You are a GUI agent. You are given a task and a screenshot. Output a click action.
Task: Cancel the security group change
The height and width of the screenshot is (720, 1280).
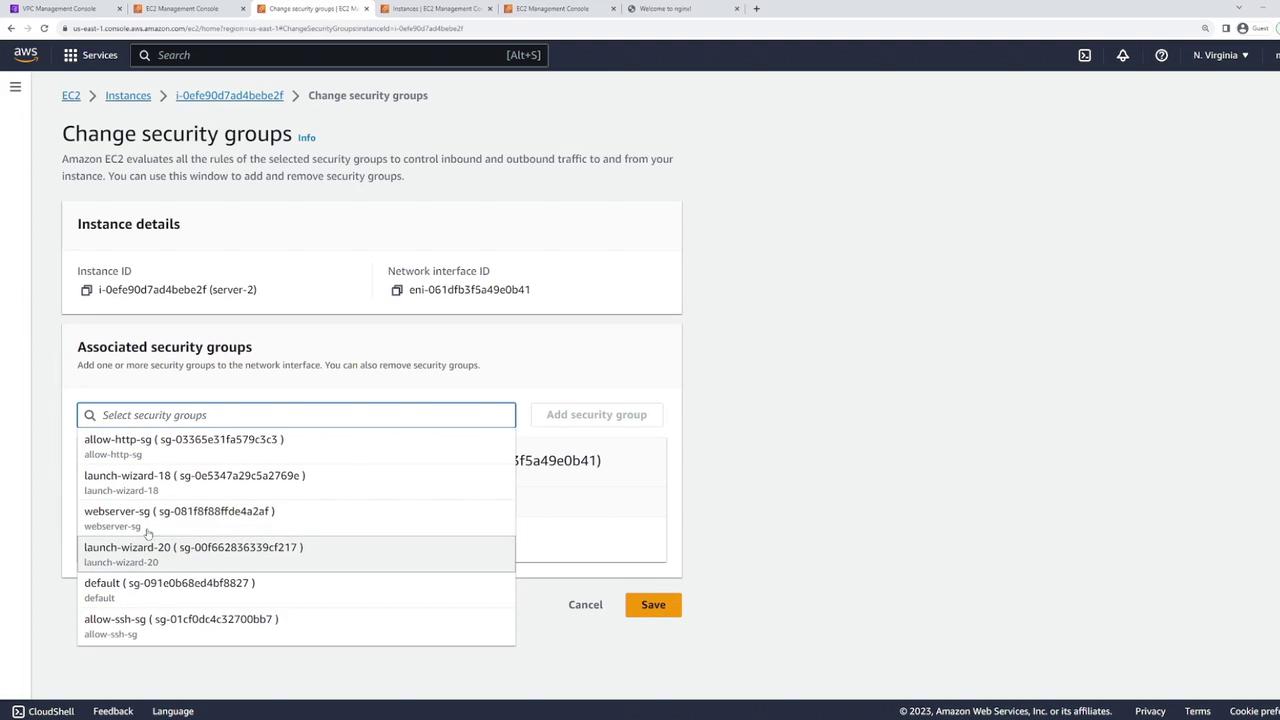[585, 605]
